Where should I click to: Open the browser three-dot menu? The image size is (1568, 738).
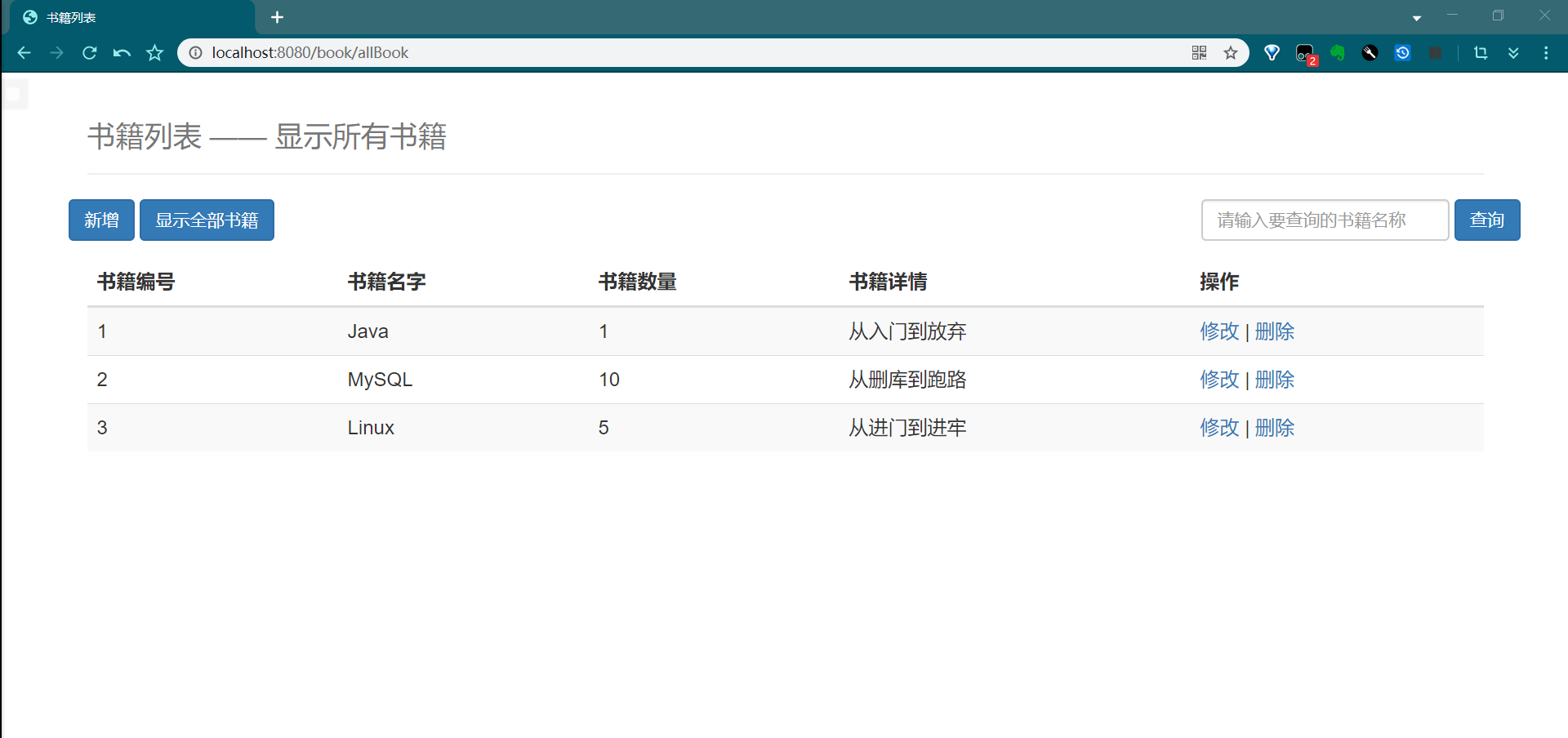click(x=1546, y=53)
